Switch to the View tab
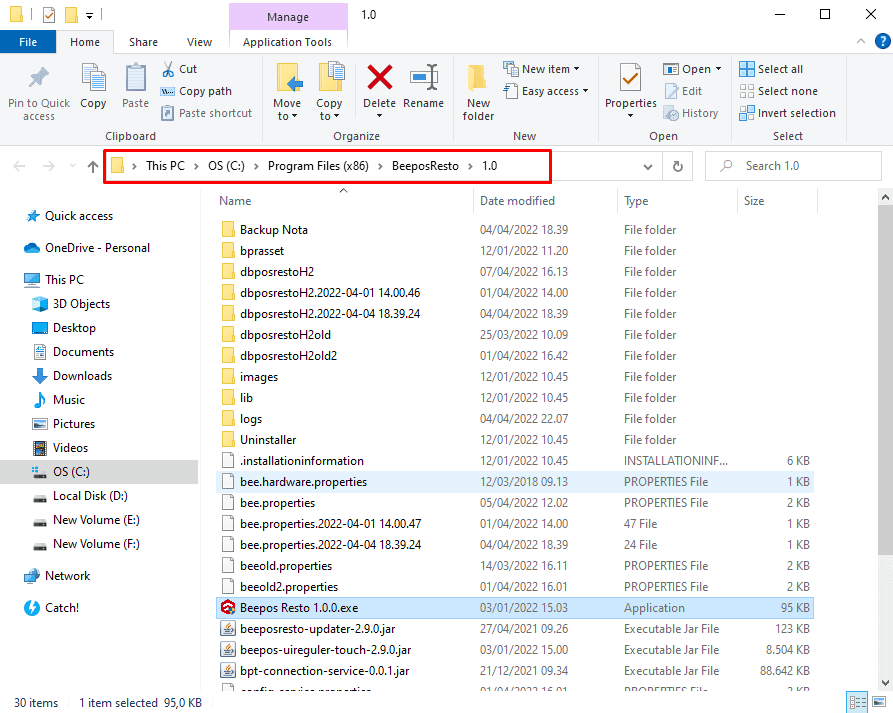This screenshot has width=893, height=713. tap(199, 42)
